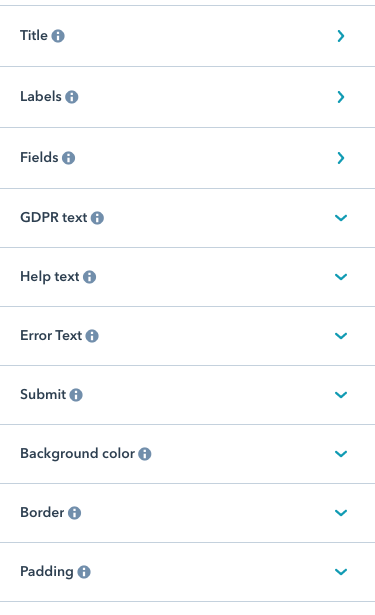This screenshot has width=375, height=615.
Task: Click the info icon next to Labels
Action: pyautogui.click(x=72, y=97)
